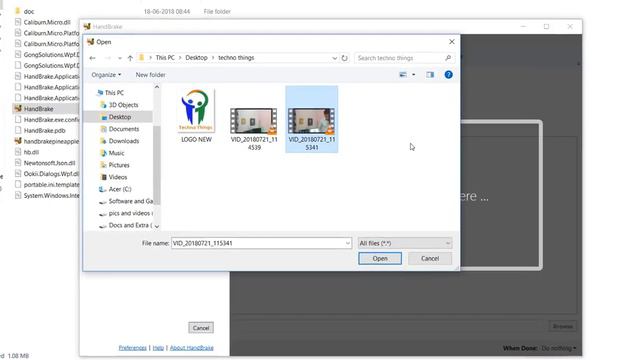Click the Open button in the dialog
The image size is (640, 360).
380,258
